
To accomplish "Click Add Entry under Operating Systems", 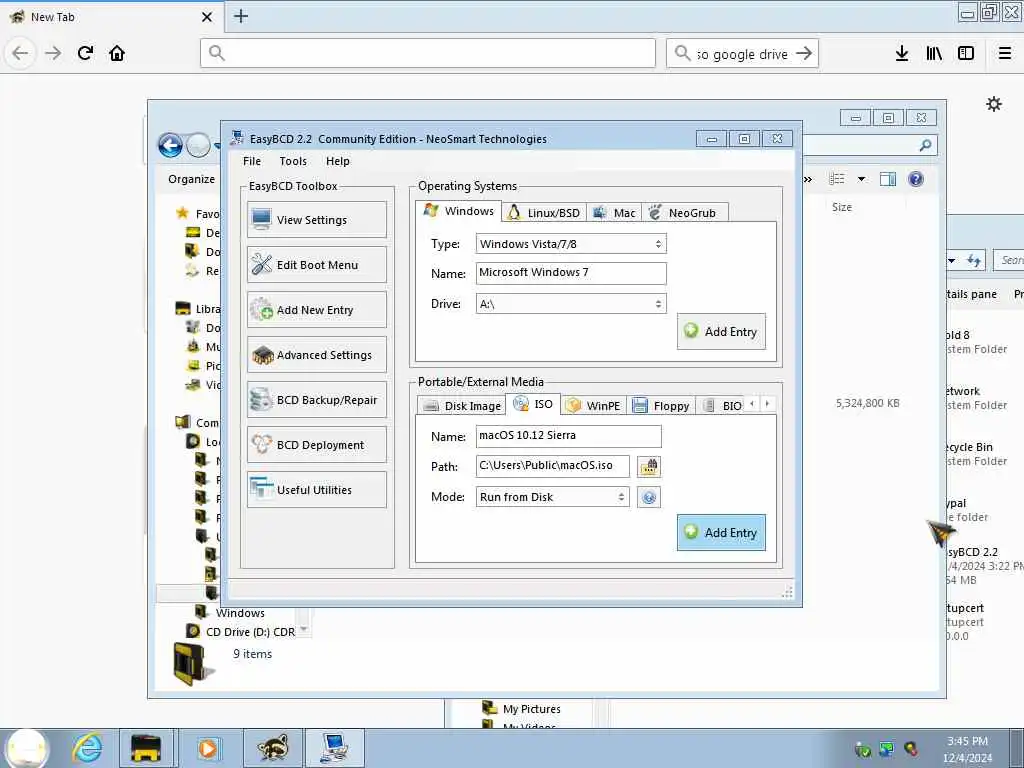I will [x=721, y=332].
